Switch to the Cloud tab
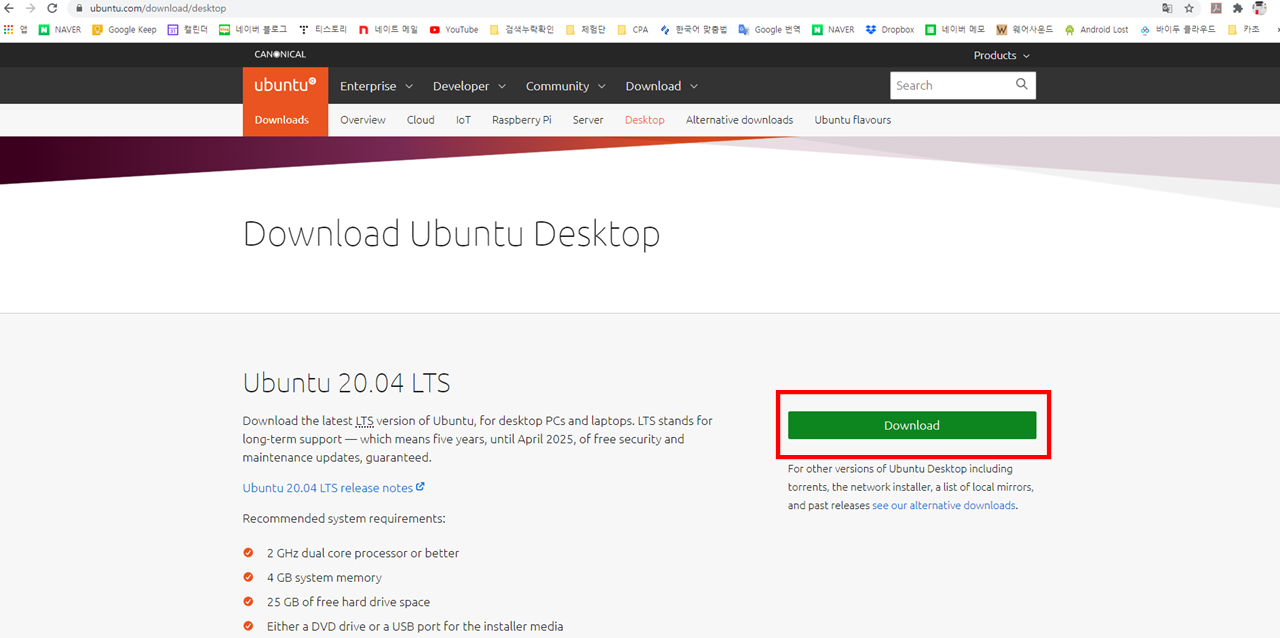1280x638 pixels. 421,120
